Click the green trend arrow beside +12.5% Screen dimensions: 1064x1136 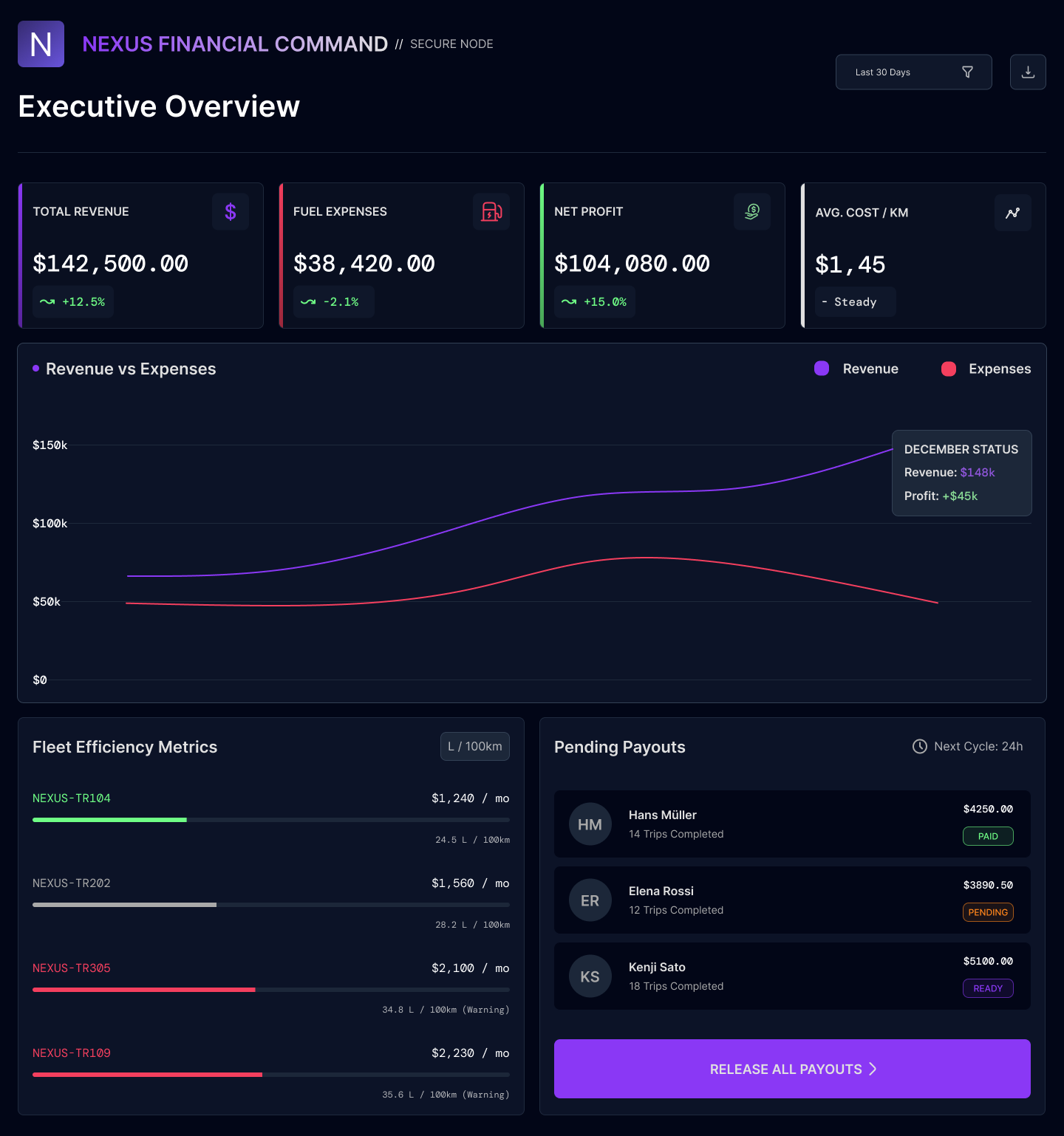click(x=47, y=301)
